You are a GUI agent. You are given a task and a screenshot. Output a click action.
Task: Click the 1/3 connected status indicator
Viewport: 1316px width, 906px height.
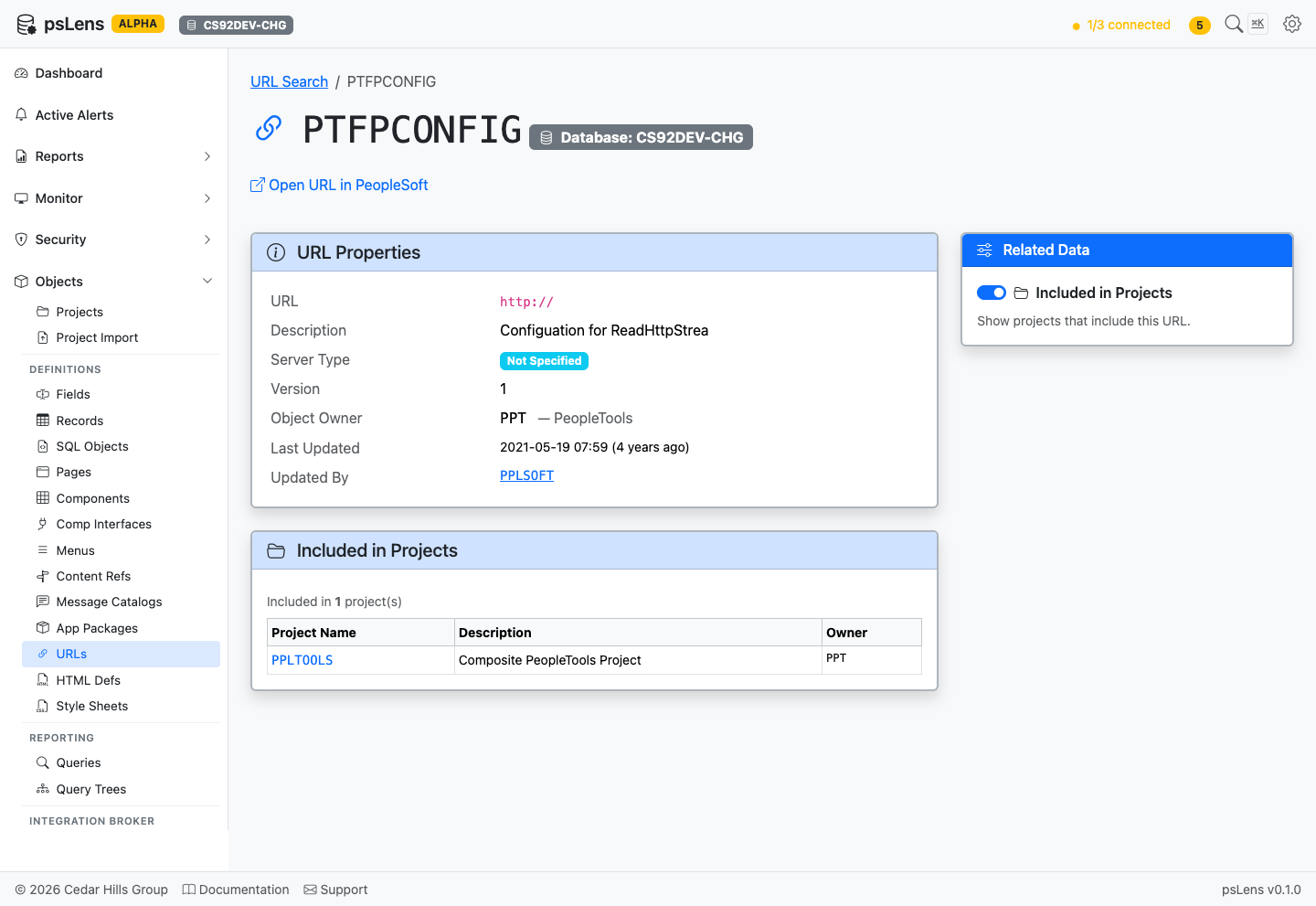pos(1120,25)
